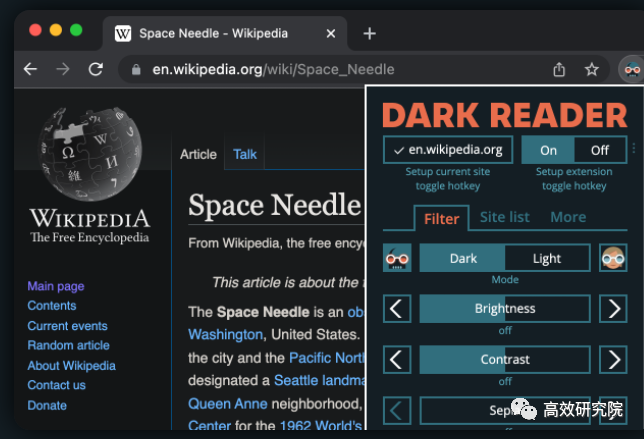This screenshot has width=644, height=439.
Task: Open the share icon in the address bar
Action: pos(559,69)
